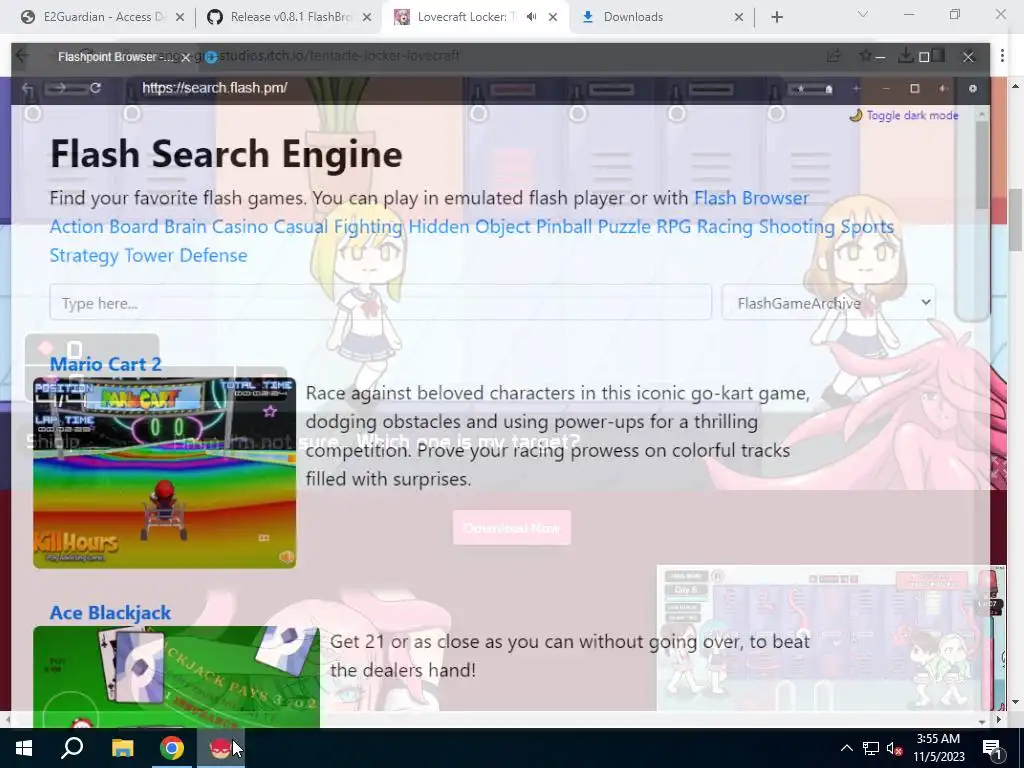1024x768 pixels.
Task: Click the Mario Cart 2 game thumbnail
Action: pos(164,473)
